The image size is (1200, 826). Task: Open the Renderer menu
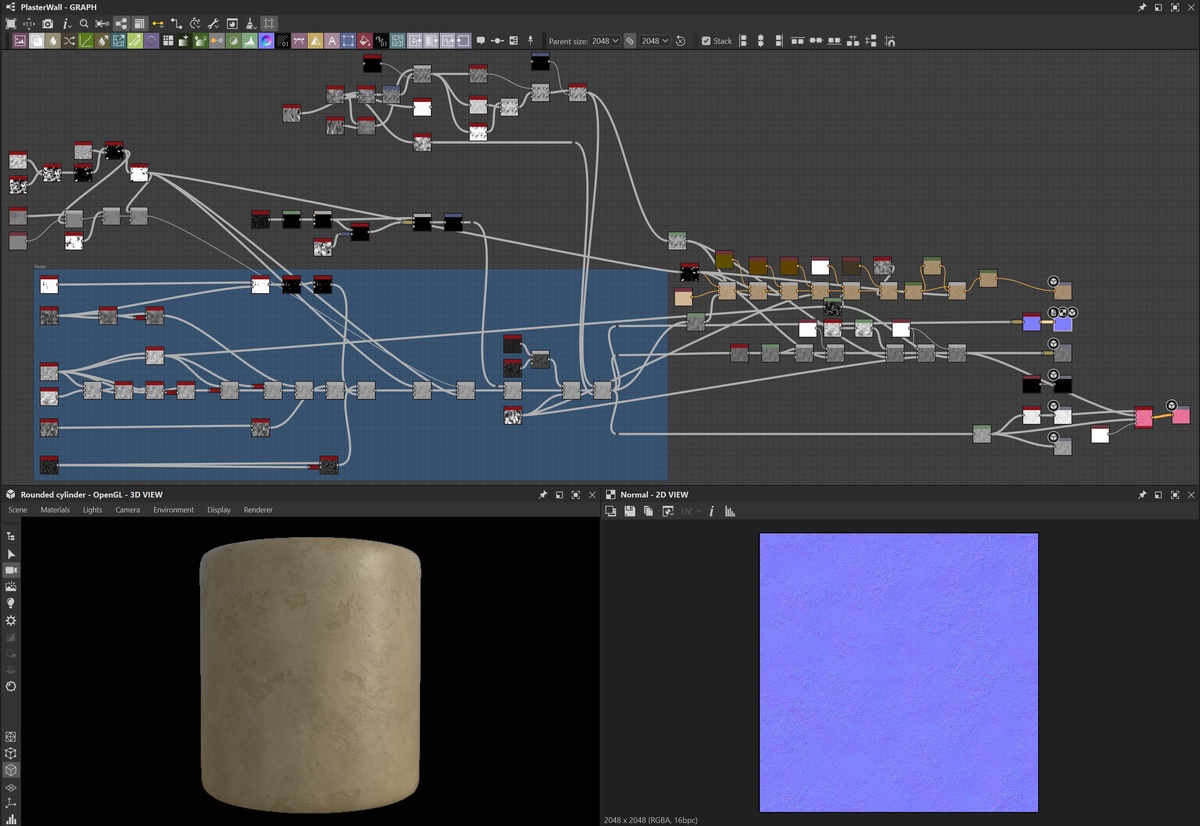[258, 510]
